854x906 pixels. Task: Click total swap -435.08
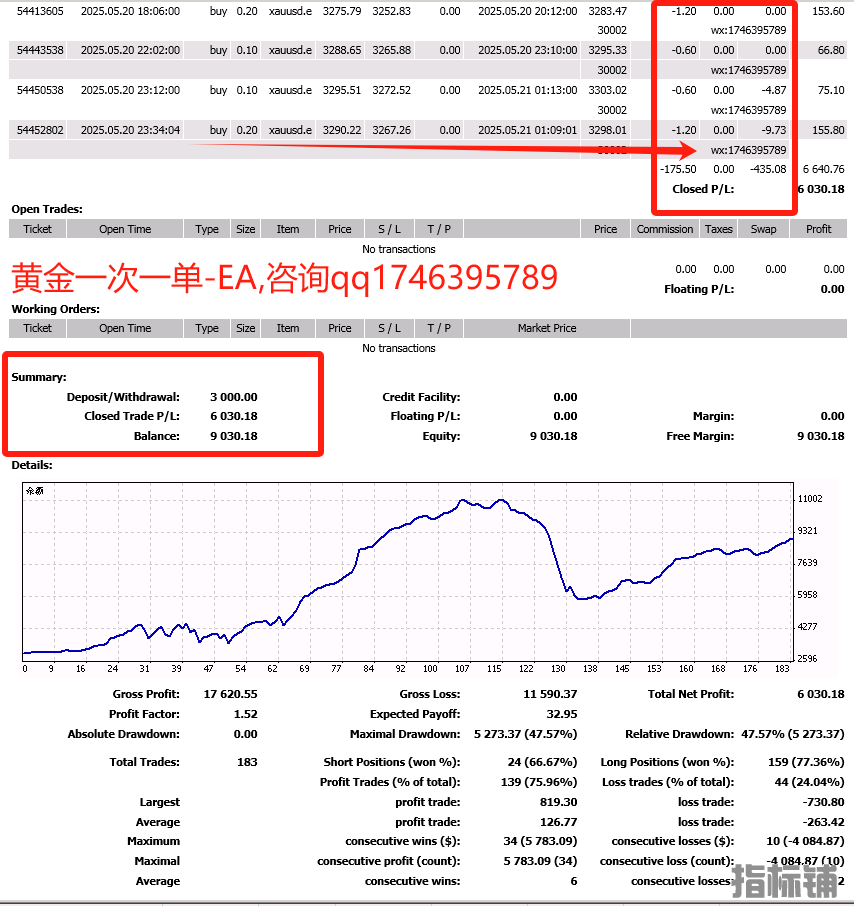(768, 169)
